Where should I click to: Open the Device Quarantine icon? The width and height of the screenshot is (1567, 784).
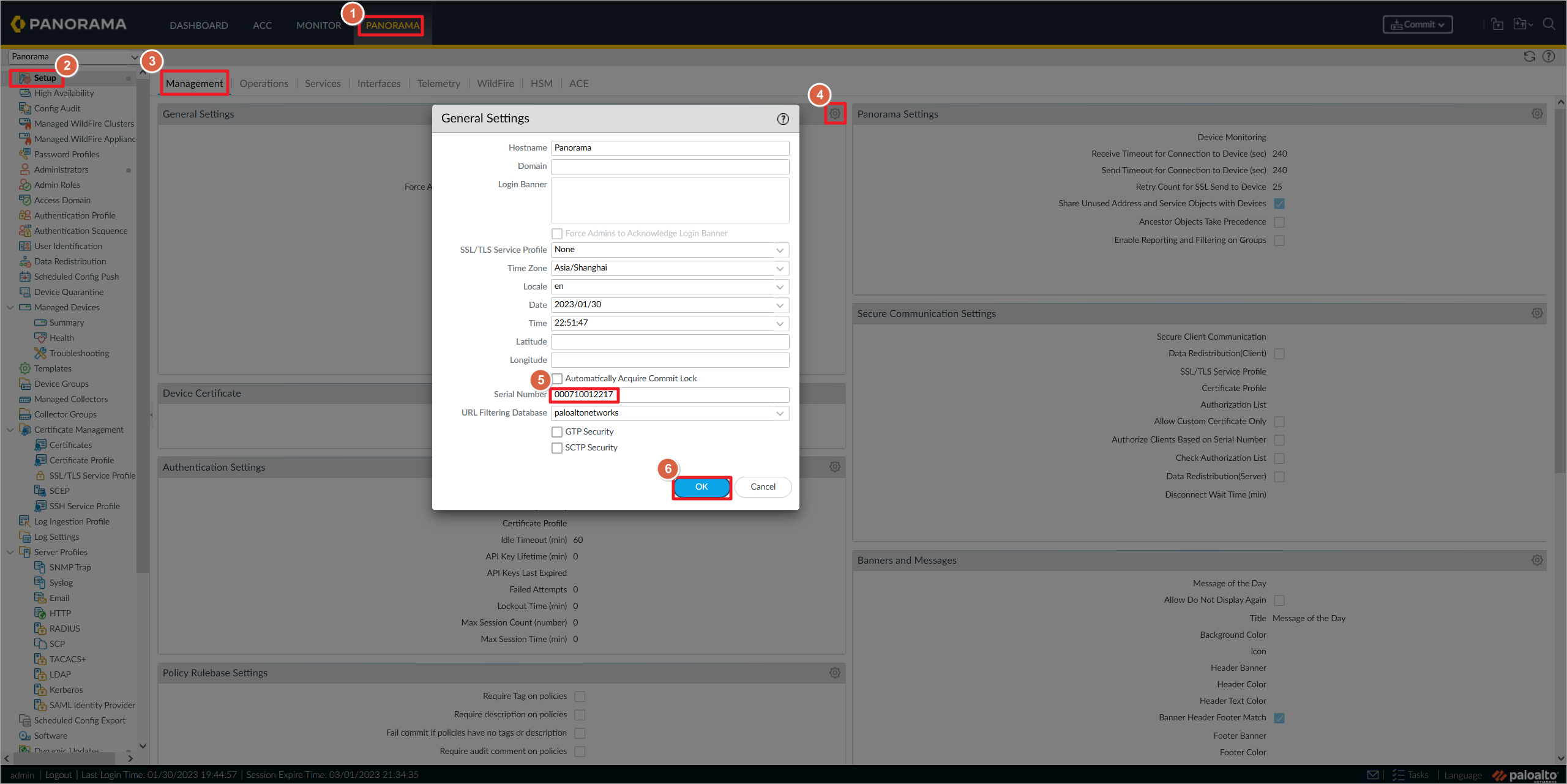click(24, 292)
